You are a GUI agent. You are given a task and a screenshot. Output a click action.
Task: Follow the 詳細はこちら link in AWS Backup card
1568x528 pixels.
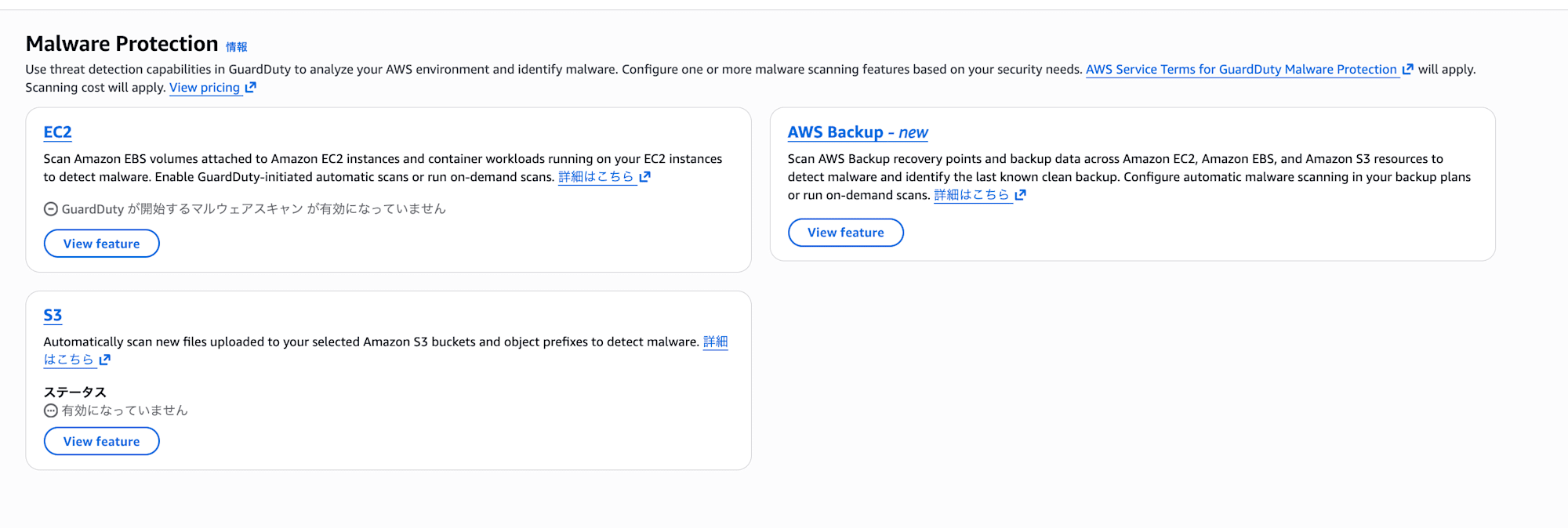[x=971, y=194]
